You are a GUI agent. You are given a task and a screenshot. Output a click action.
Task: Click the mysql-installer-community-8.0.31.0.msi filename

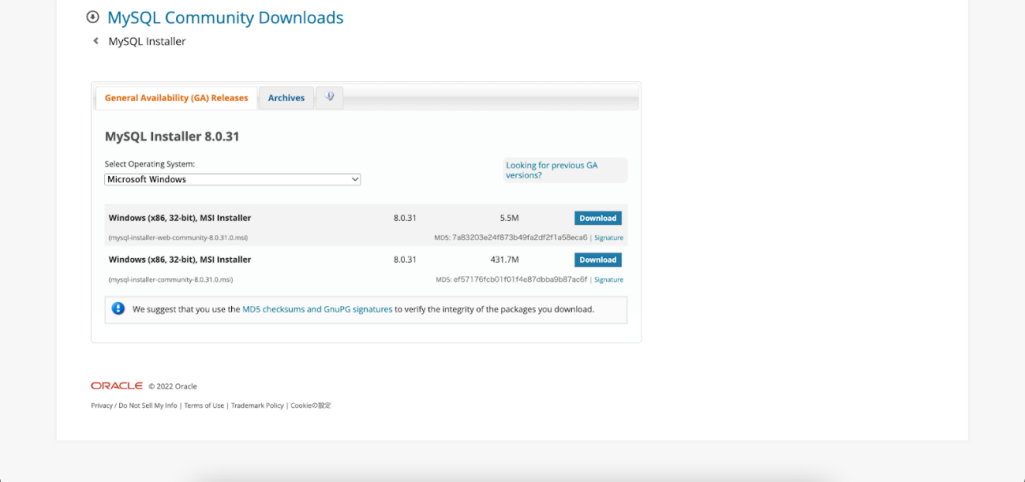pyautogui.click(x=171, y=280)
